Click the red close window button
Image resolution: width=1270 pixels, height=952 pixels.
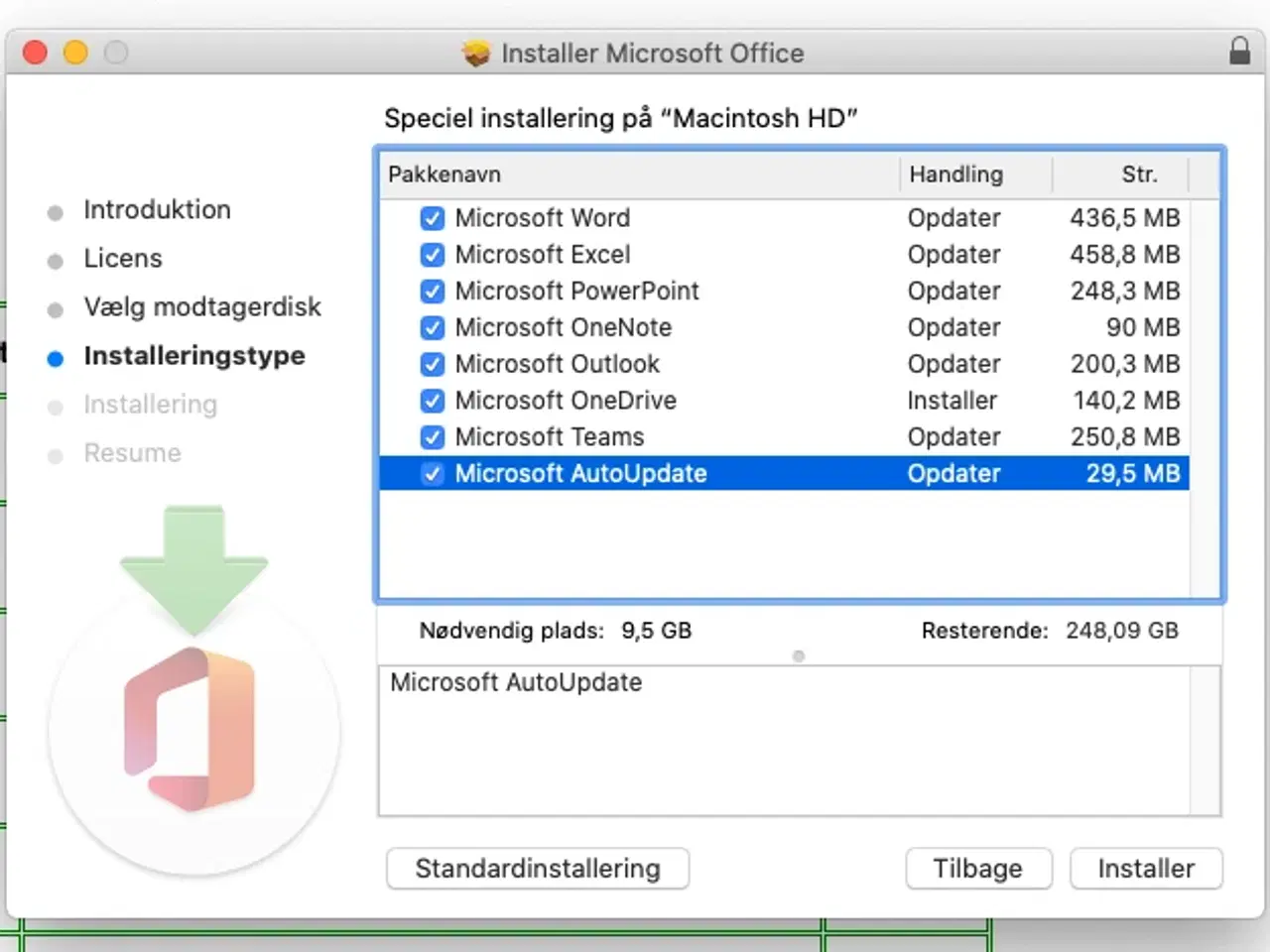[36, 52]
